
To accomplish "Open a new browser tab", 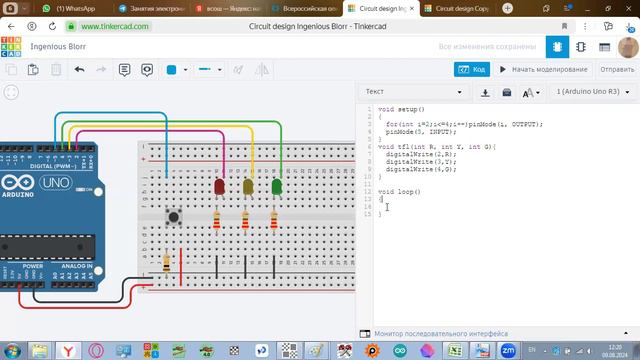I will [507, 8].
